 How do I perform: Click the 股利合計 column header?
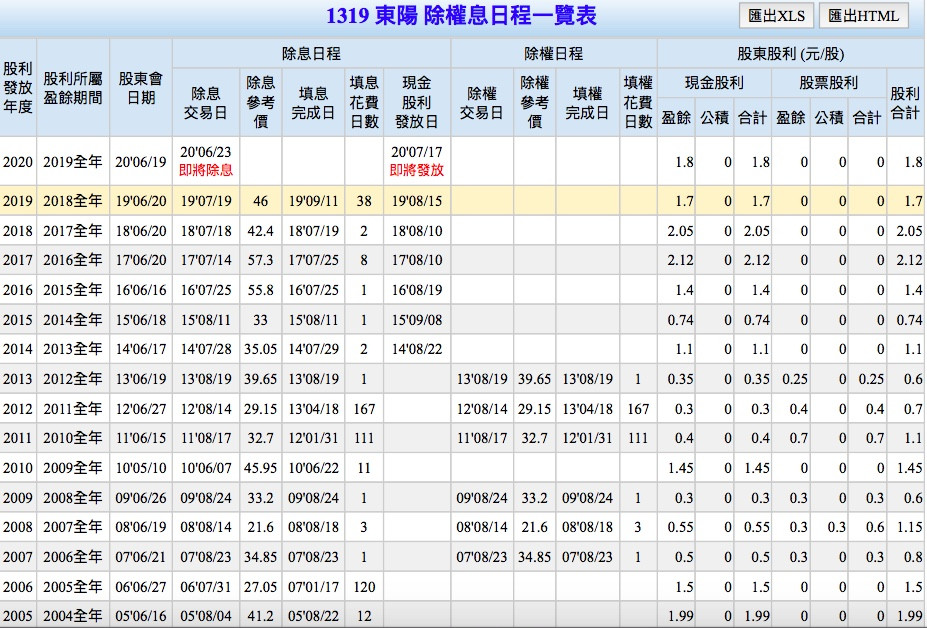pos(904,102)
